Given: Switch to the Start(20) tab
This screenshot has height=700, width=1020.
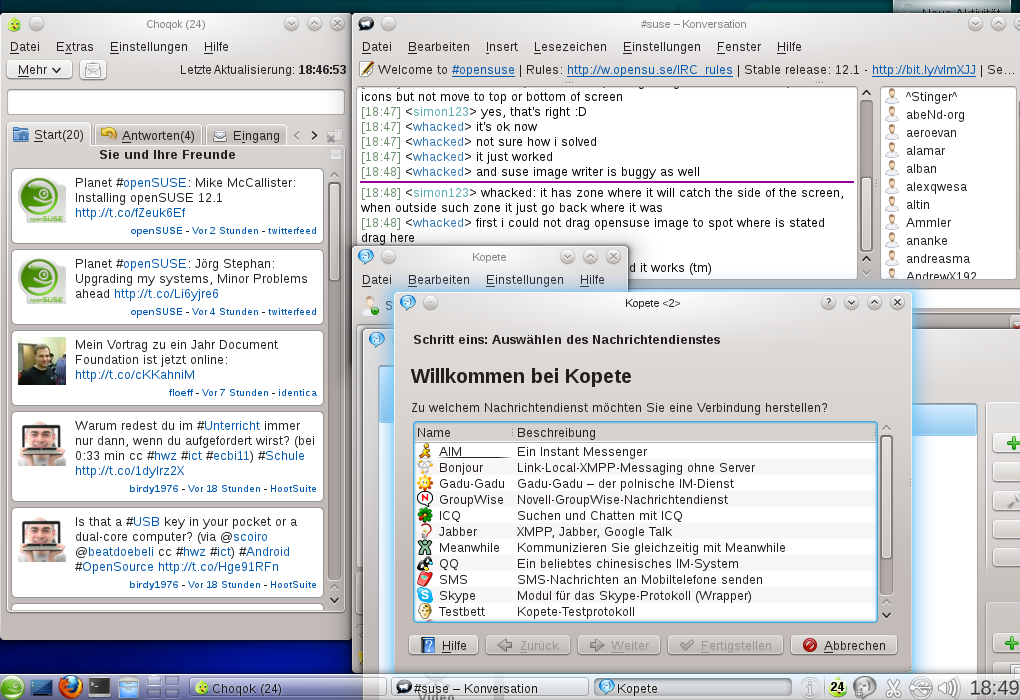Looking at the screenshot, I should click(49, 135).
